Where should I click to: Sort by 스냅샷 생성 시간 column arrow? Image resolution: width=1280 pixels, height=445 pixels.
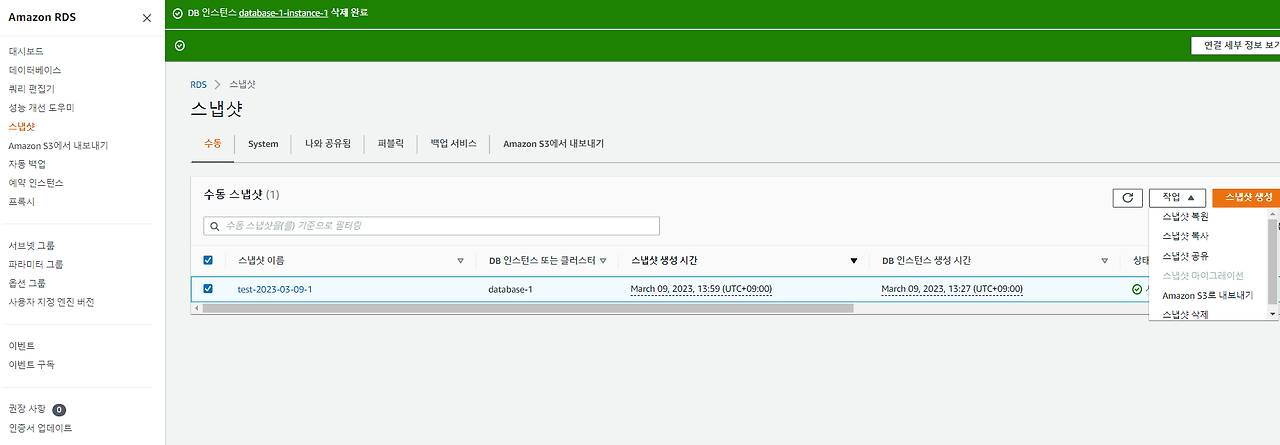[853, 261]
